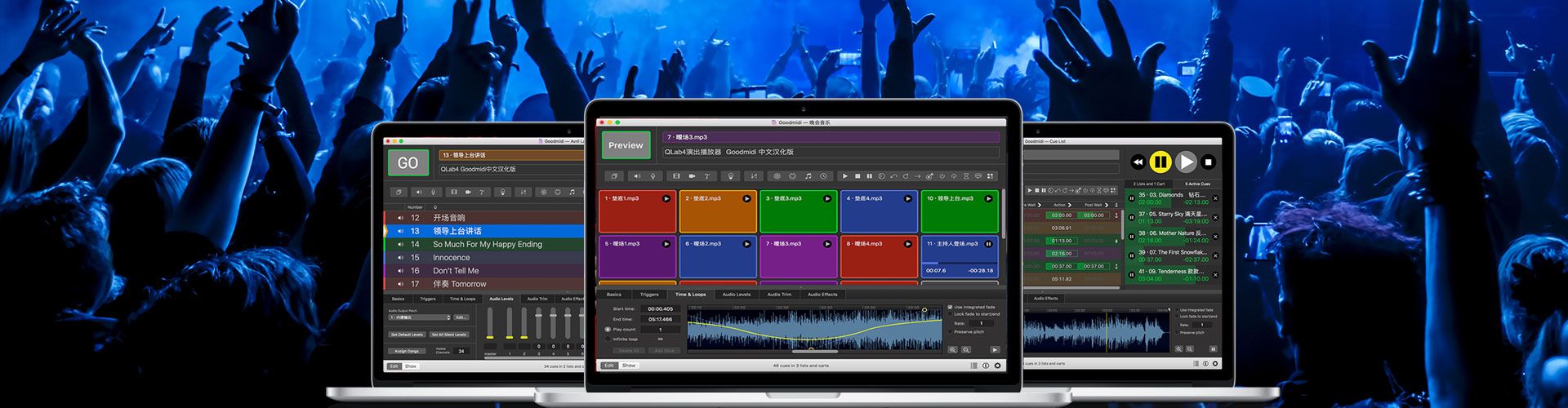Select blue cart cell 6 · 暖场2.mp3
Viewport: 1568px width, 408px height.
coord(718,258)
